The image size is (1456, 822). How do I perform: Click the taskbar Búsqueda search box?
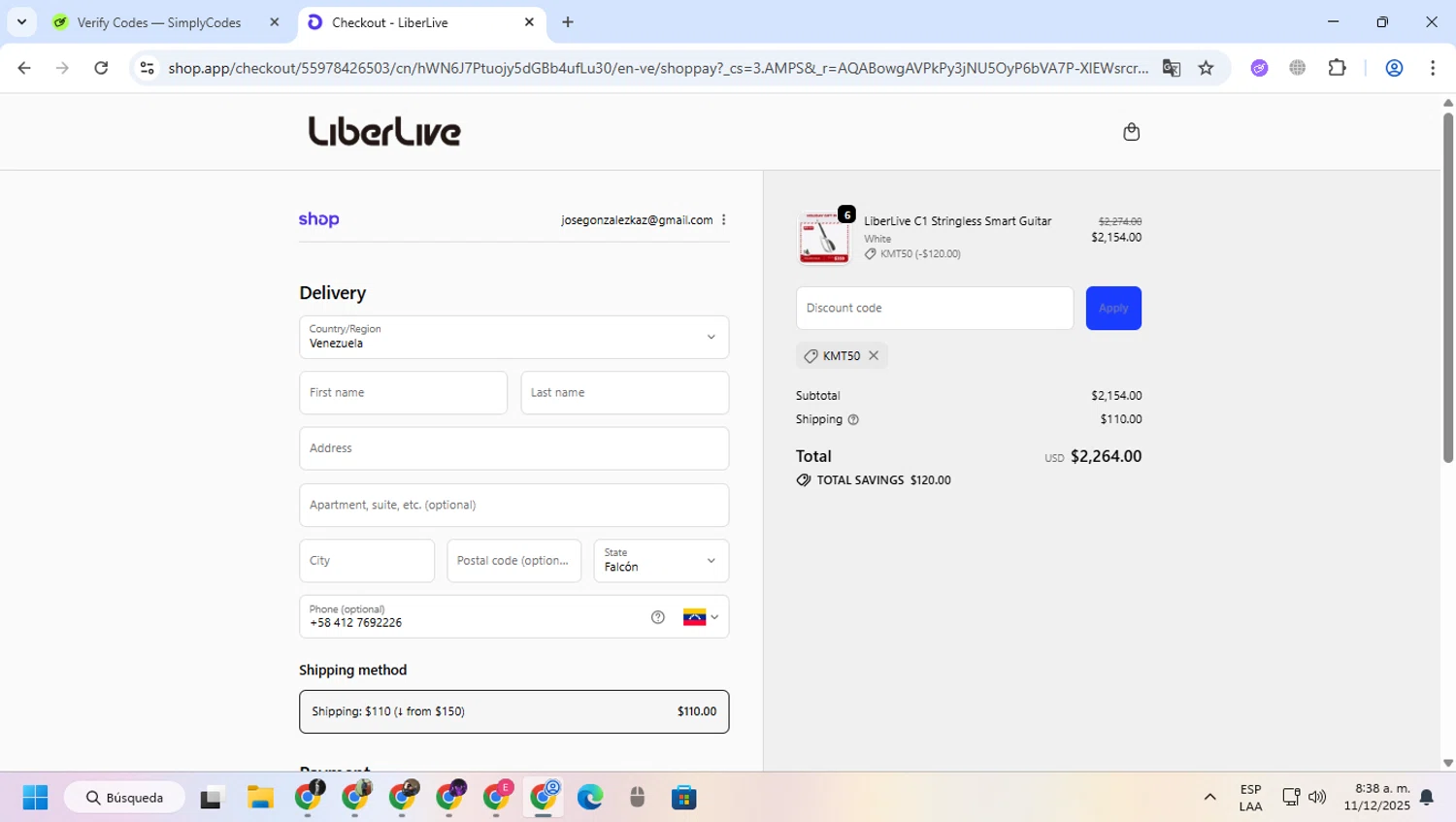(124, 798)
